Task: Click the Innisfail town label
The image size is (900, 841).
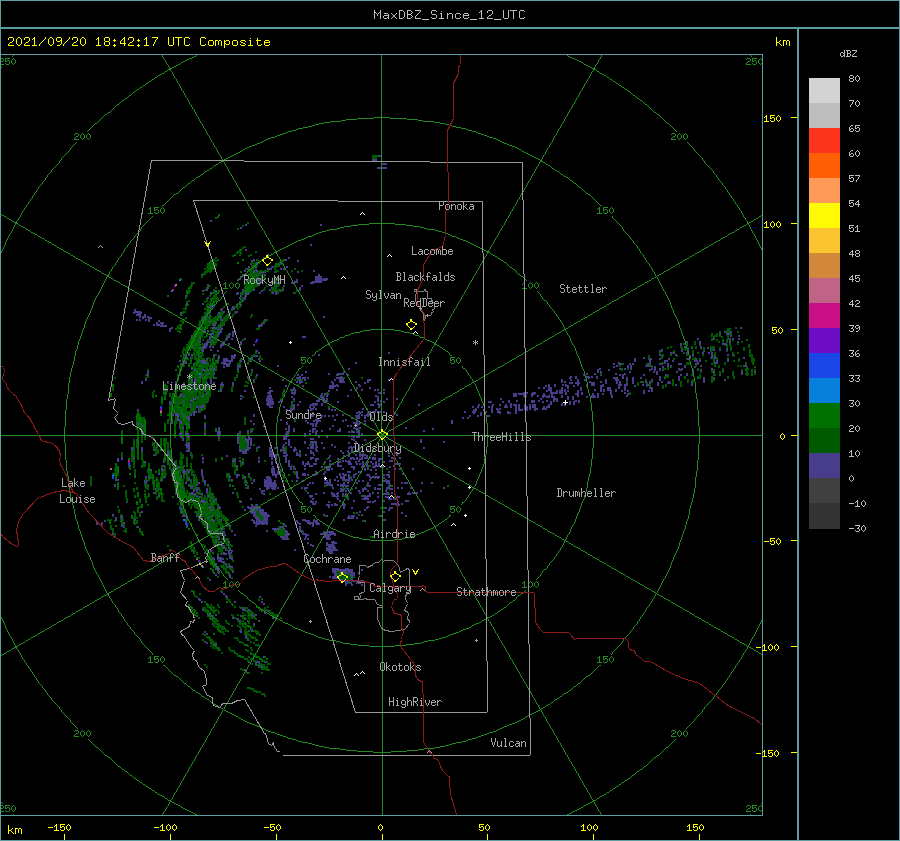Action: (x=404, y=362)
